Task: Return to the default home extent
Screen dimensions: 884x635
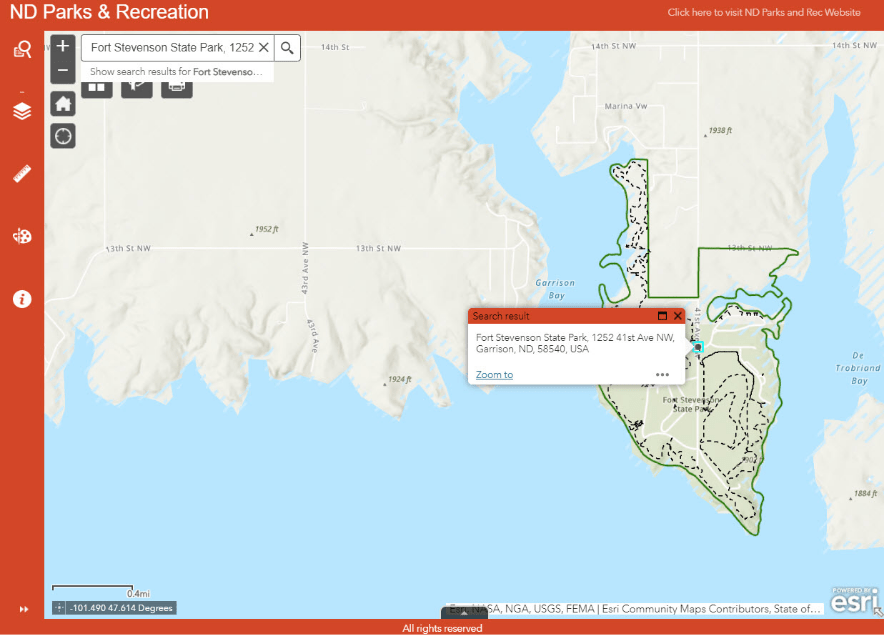Action: (63, 103)
